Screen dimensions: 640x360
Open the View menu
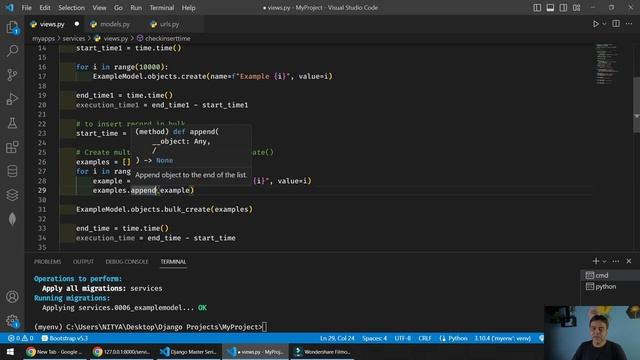tap(99, 8)
